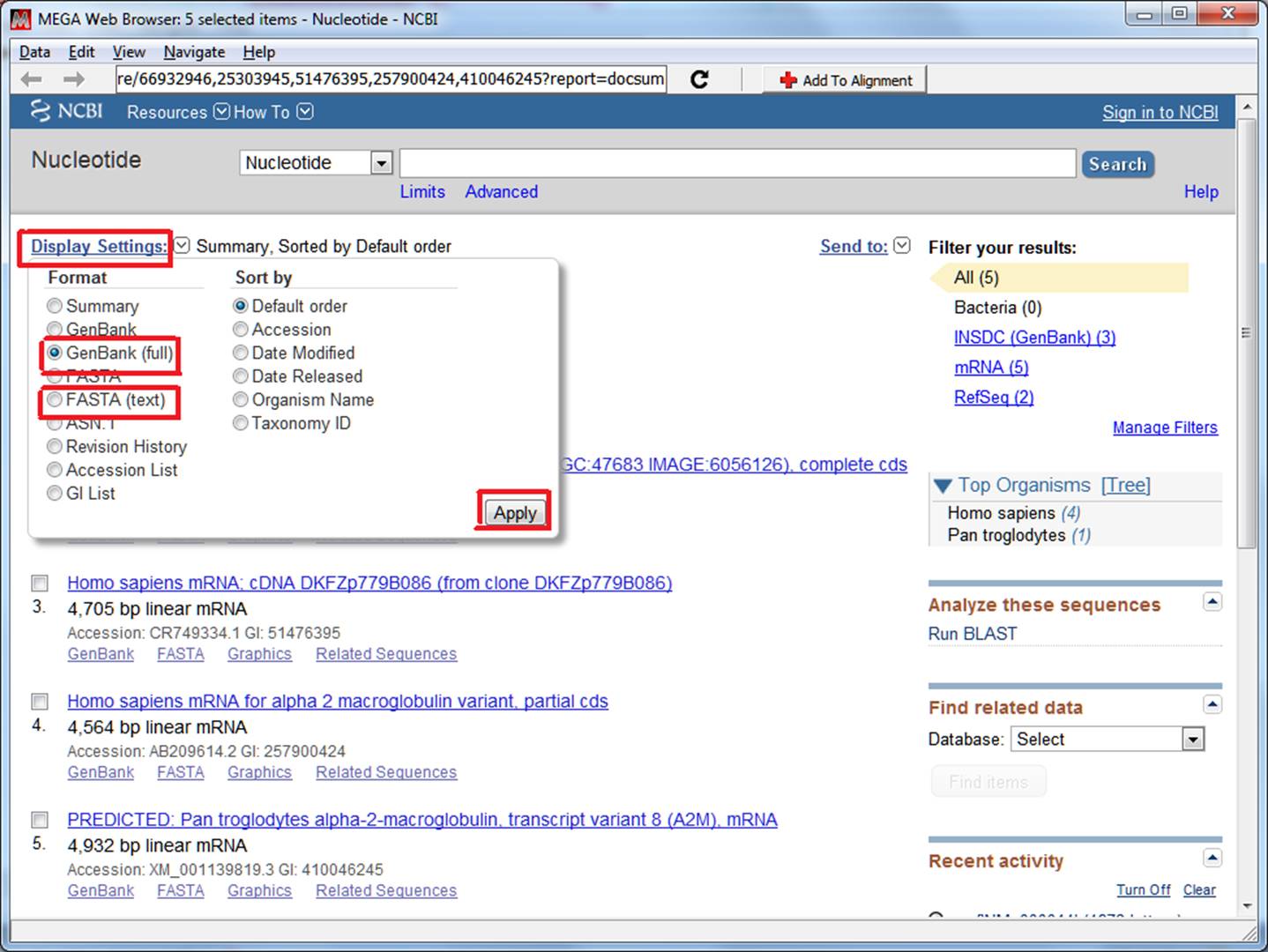The image size is (1268, 952).
Task: Collapse the Find related data section
Action: [x=1212, y=704]
